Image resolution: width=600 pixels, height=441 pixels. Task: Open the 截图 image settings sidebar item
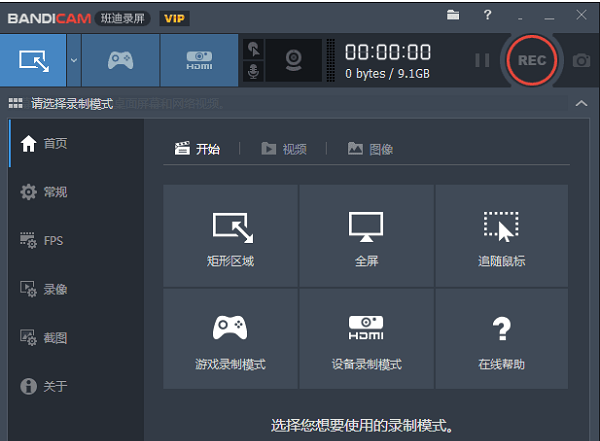(77, 338)
